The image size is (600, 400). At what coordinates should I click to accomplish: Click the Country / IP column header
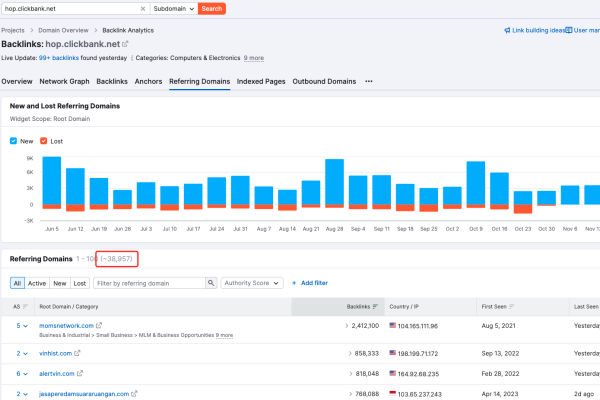[x=404, y=307]
